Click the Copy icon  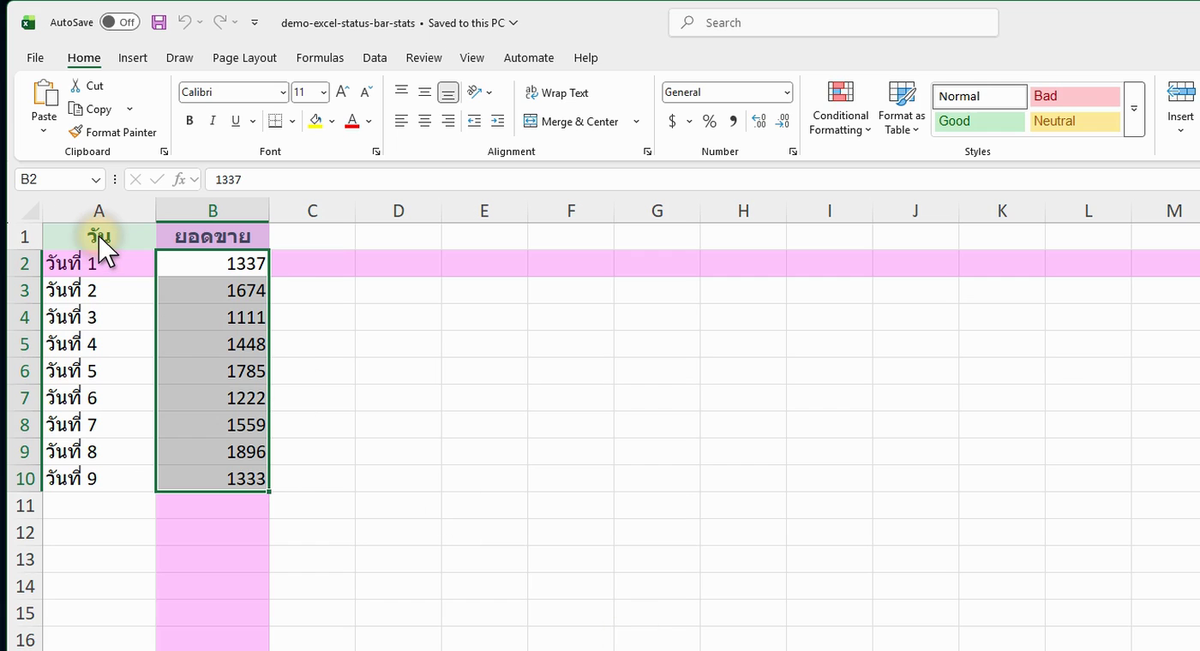click(x=75, y=109)
